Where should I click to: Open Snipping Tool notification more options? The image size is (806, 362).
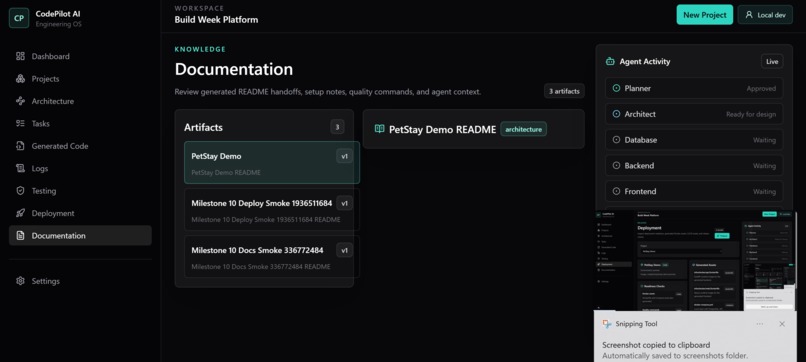coord(760,324)
